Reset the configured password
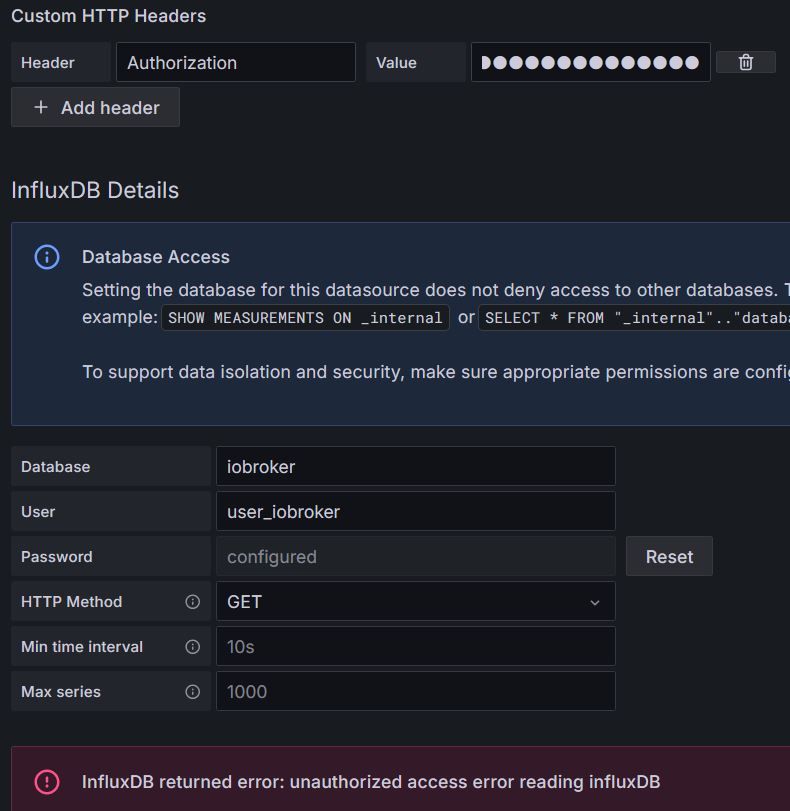The height and width of the screenshot is (811, 790). tap(669, 557)
